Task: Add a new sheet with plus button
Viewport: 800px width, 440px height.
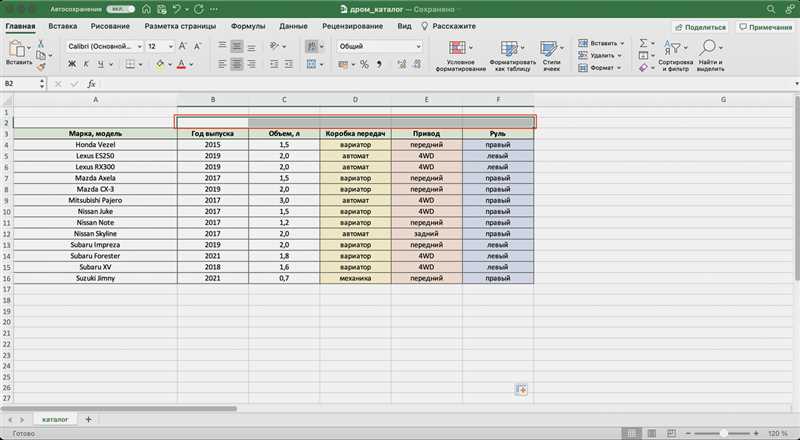Action: click(88, 419)
